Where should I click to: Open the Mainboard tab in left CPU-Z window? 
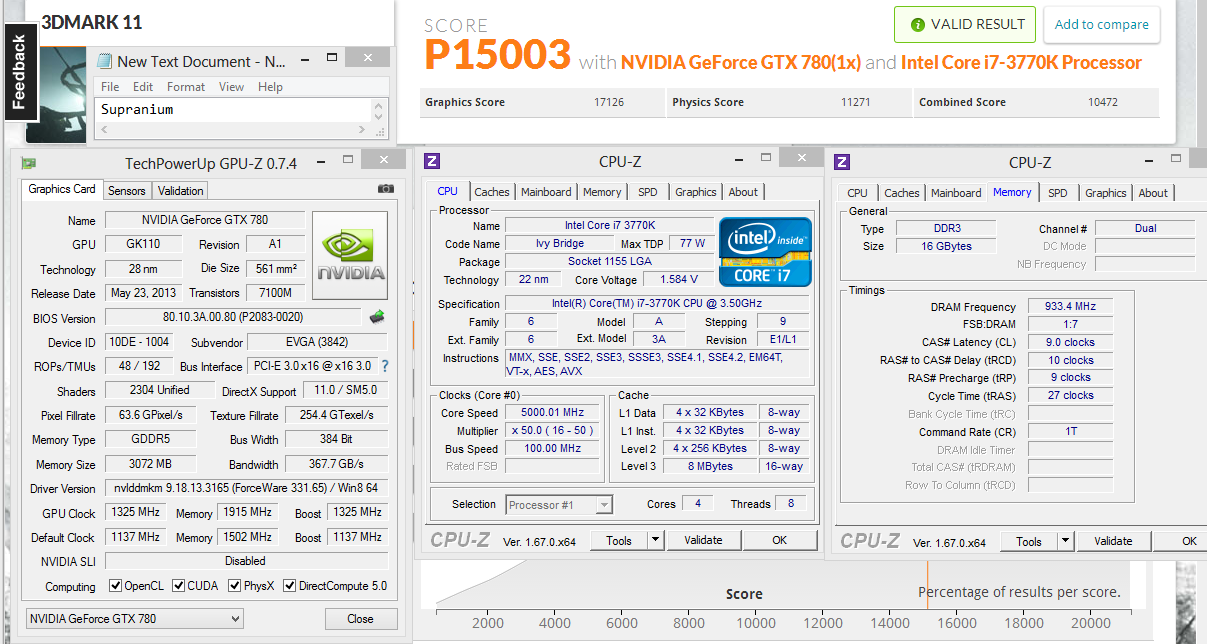tap(546, 192)
